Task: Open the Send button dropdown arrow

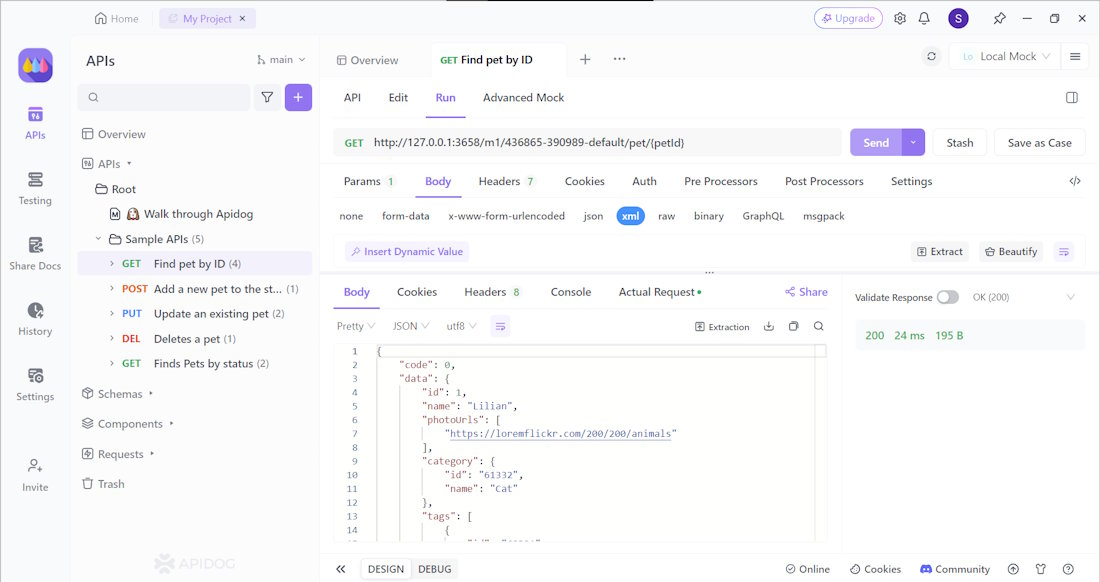Action: 913,143
